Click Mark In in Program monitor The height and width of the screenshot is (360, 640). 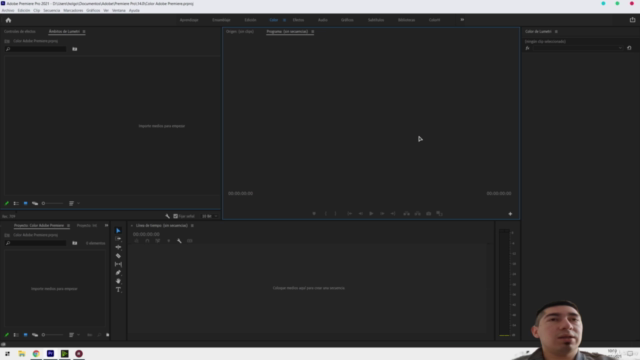pos(326,213)
